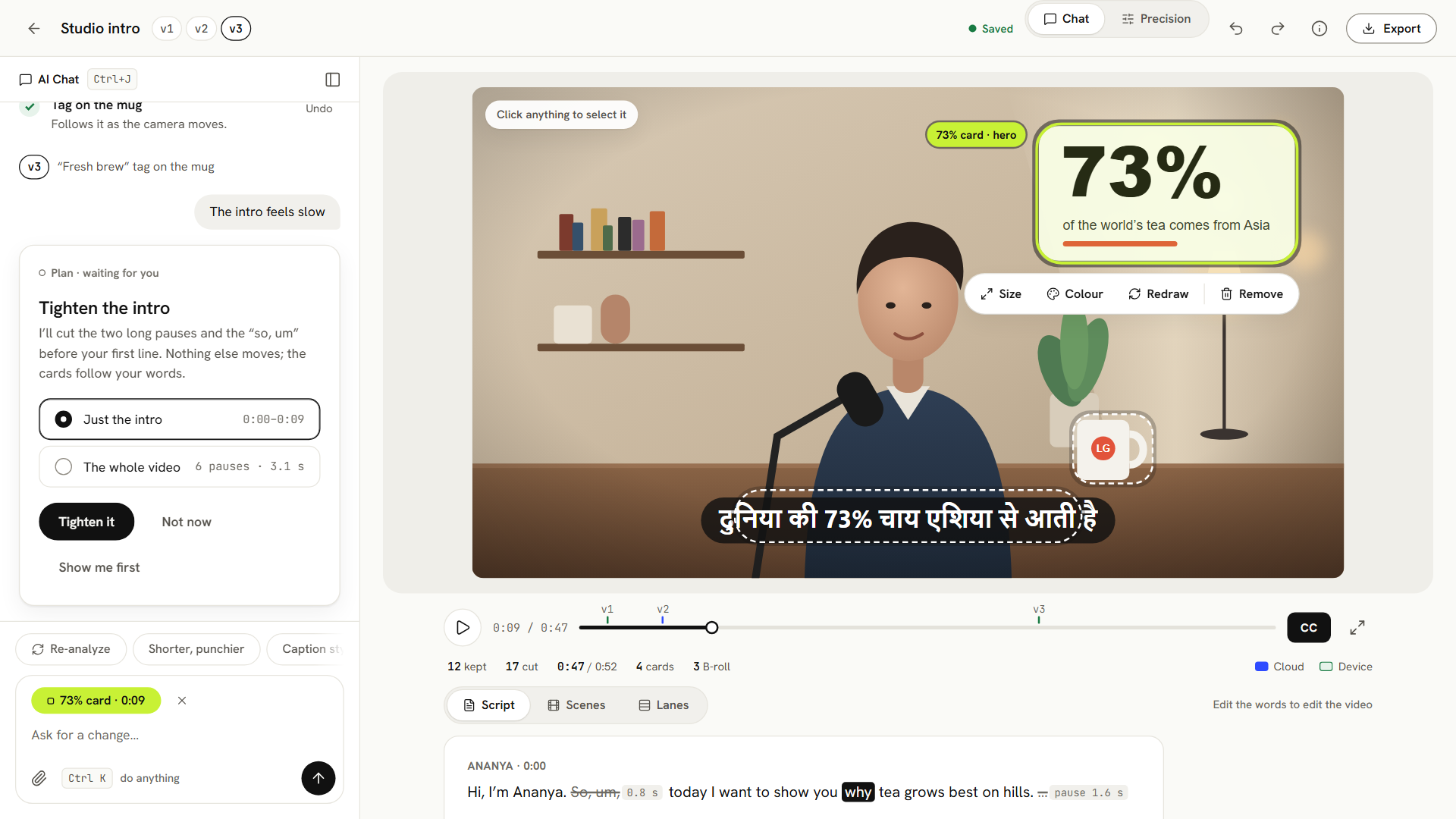Click the struck-through So, um in script
The width and height of the screenshot is (1456, 819).
pyautogui.click(x=595, y=792)
